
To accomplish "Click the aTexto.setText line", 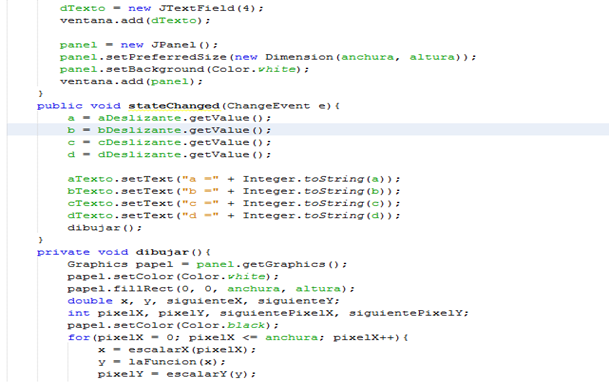I will pos(233,179).
